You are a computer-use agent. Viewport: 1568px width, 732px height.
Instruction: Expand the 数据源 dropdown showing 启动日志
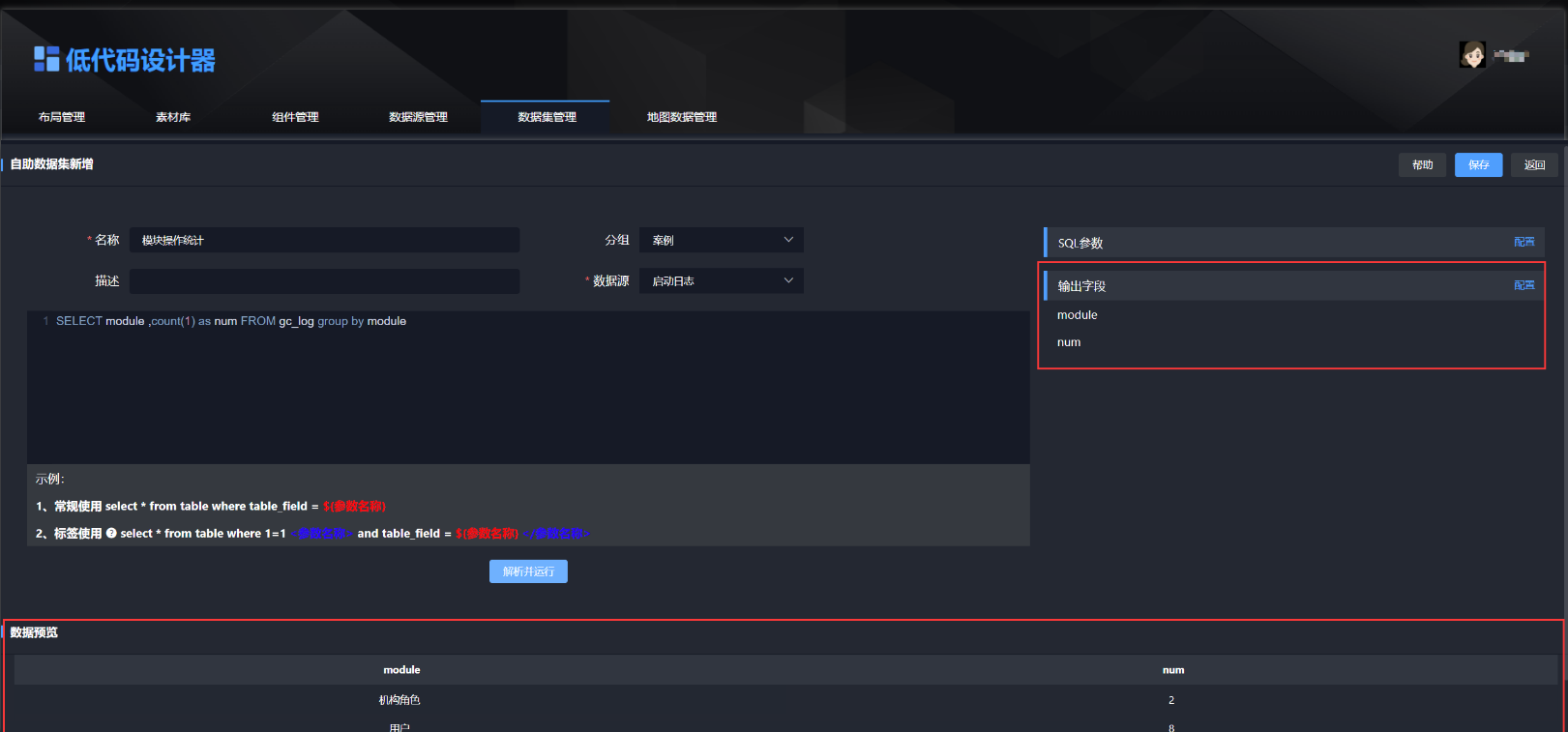pos(722,280)
